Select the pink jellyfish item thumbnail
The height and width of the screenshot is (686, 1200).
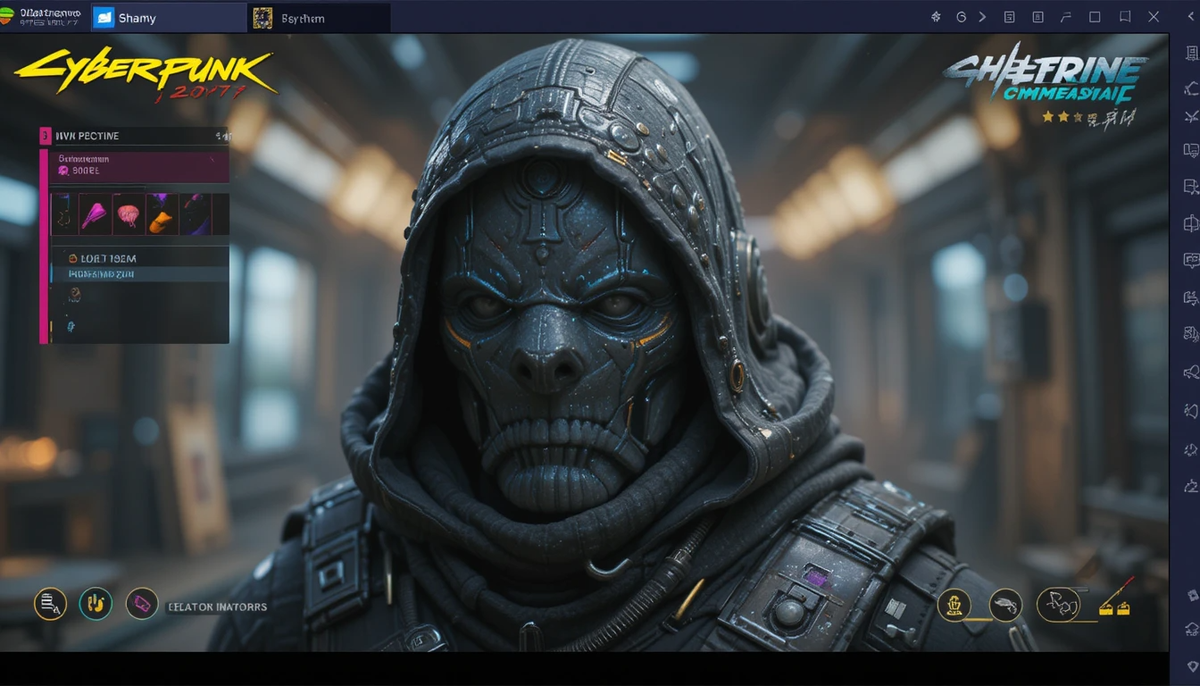click(129, 214)
